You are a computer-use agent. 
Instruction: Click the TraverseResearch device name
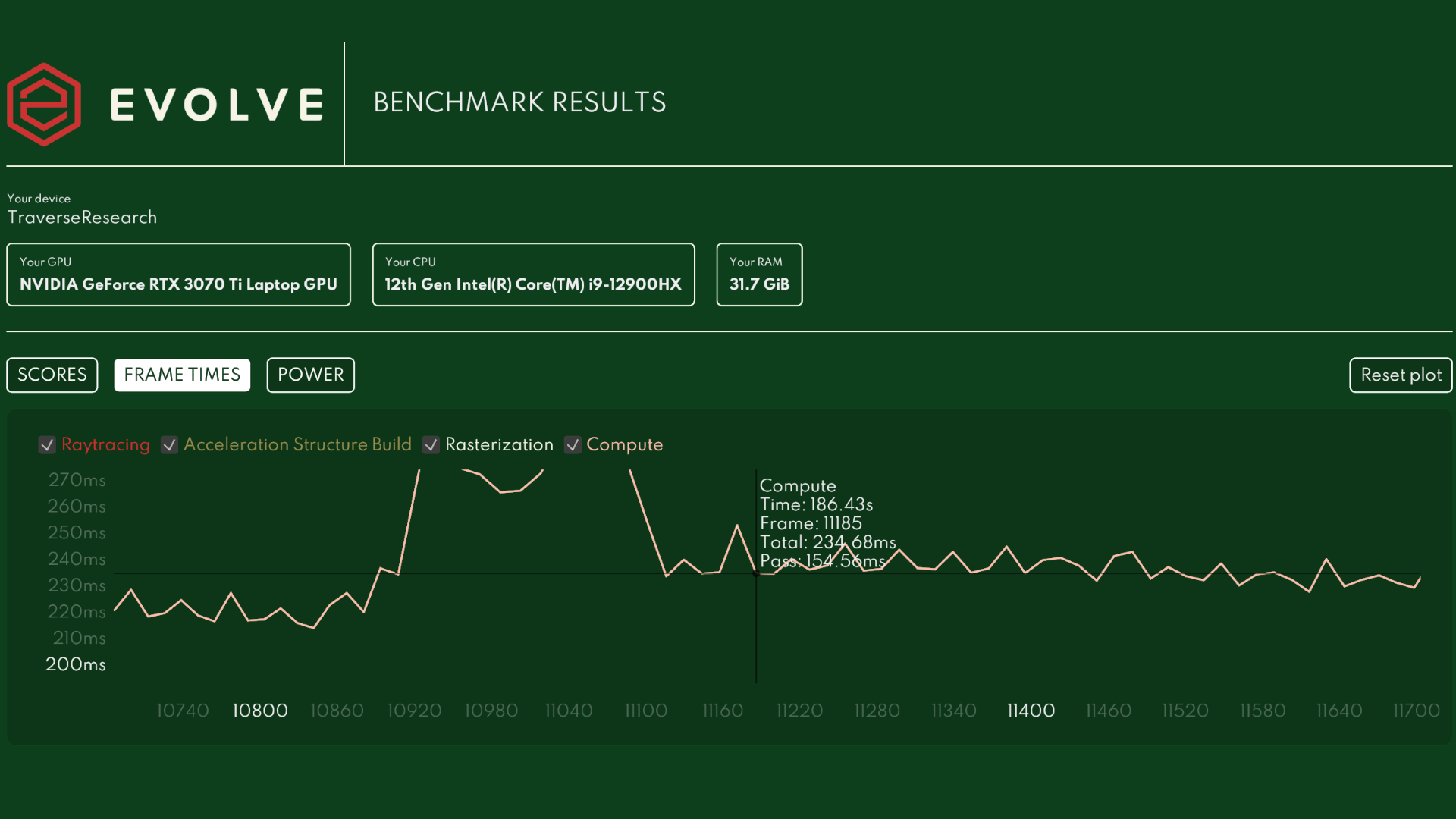coord(82,218)
